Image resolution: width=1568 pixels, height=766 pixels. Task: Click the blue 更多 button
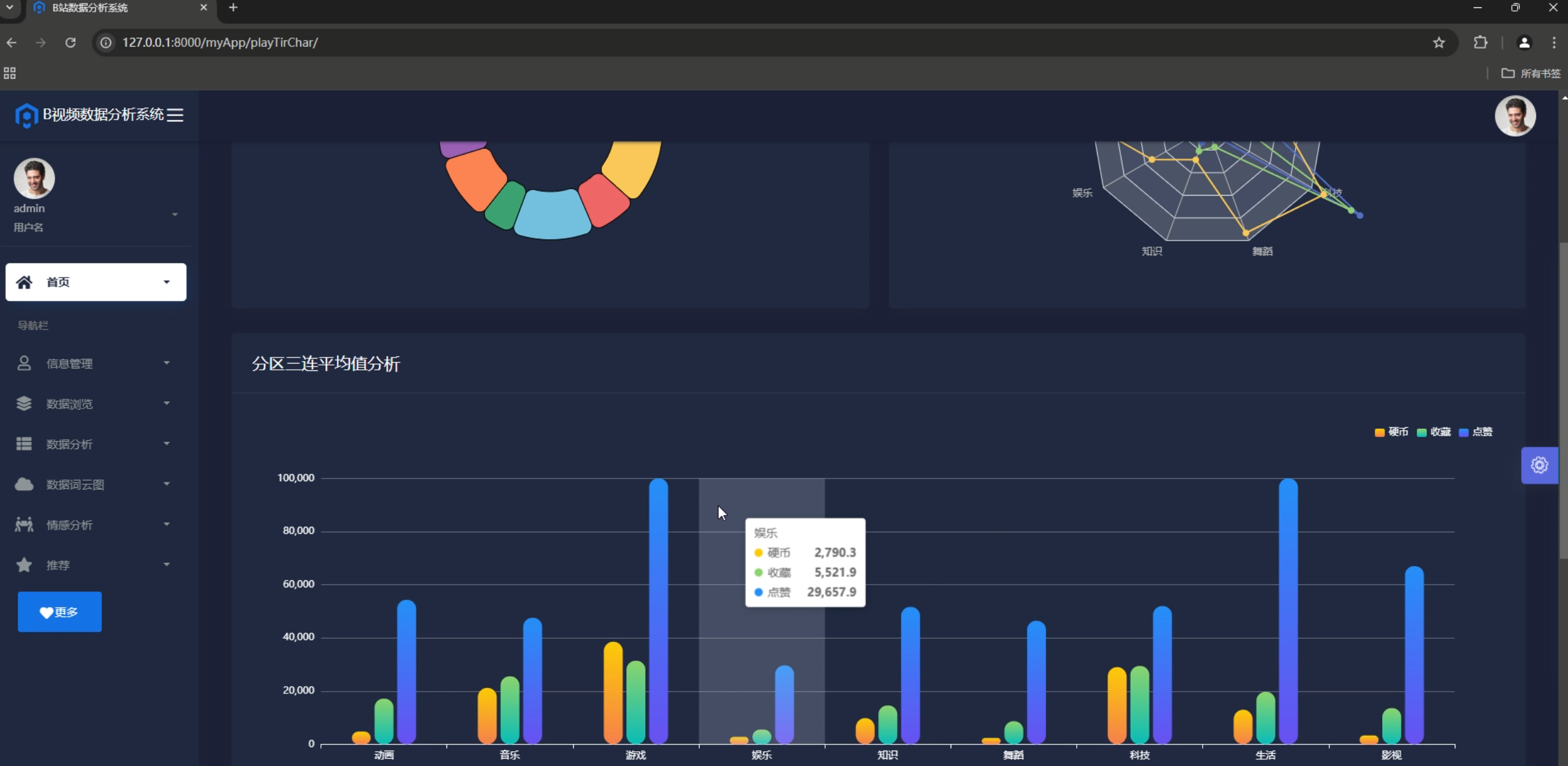coord(60,612)
